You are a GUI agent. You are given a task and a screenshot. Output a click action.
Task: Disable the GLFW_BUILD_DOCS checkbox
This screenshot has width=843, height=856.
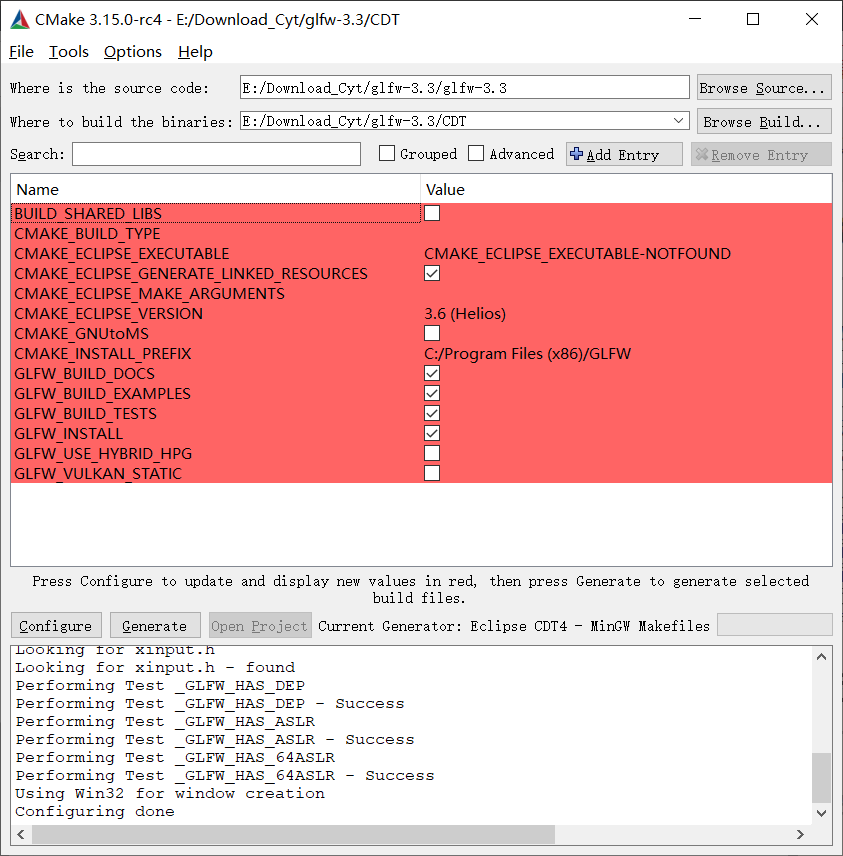click(x=431, y=373)
